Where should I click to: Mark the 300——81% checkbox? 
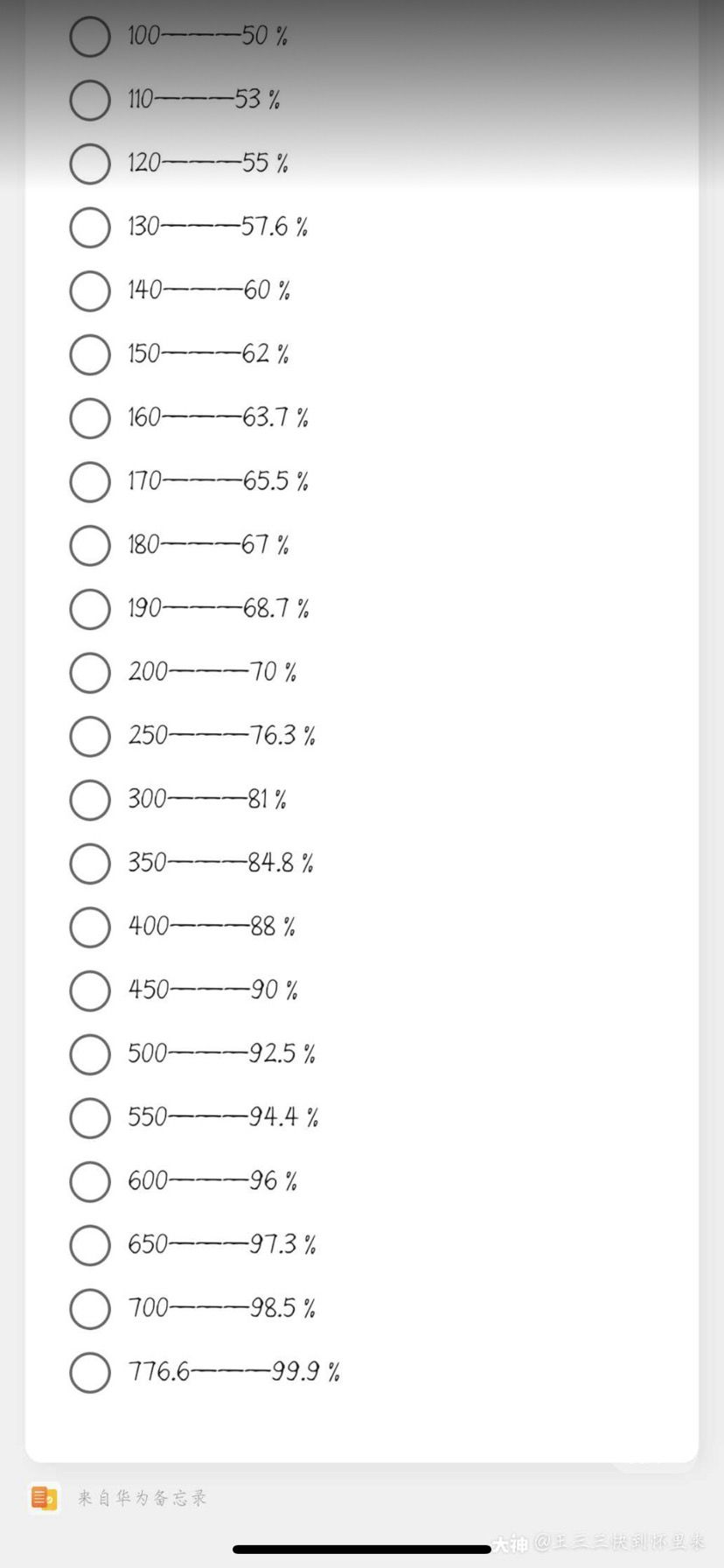pyautogui.click(x=90, y=800)
